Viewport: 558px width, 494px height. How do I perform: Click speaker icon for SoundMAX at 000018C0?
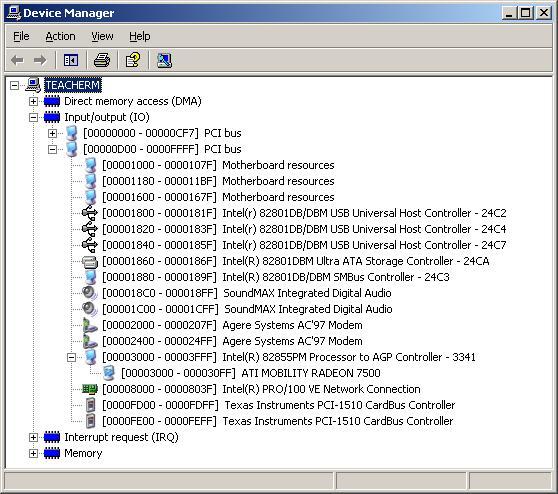click(89, 293)
